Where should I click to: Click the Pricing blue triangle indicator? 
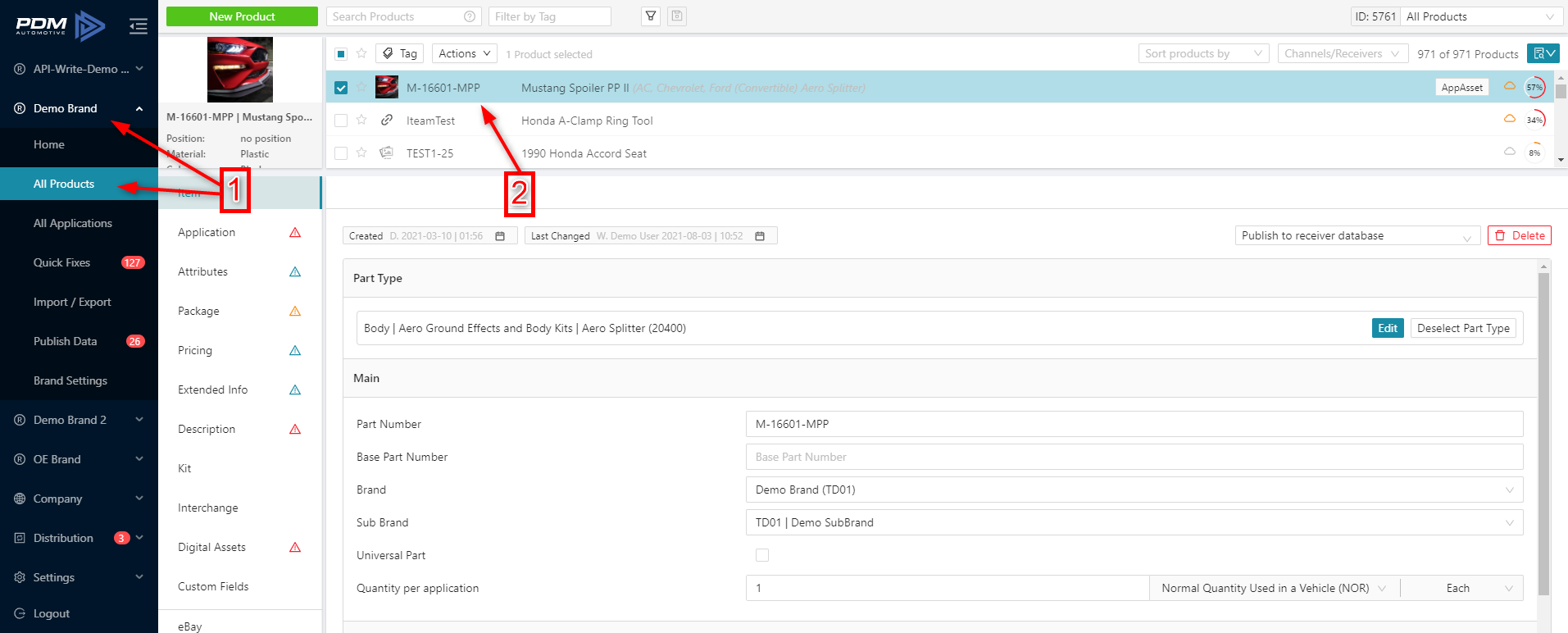(295, 351)
